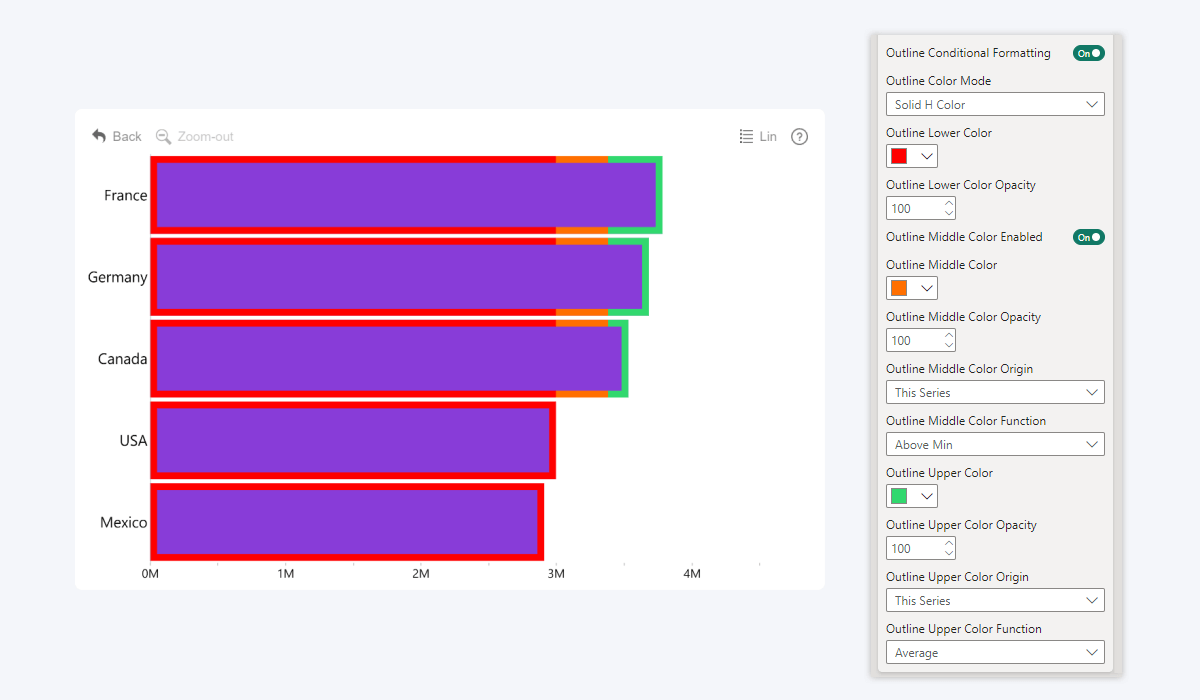Click the Back arrow icon
Screen dimensions: 1200x700
tap(99, 136)
